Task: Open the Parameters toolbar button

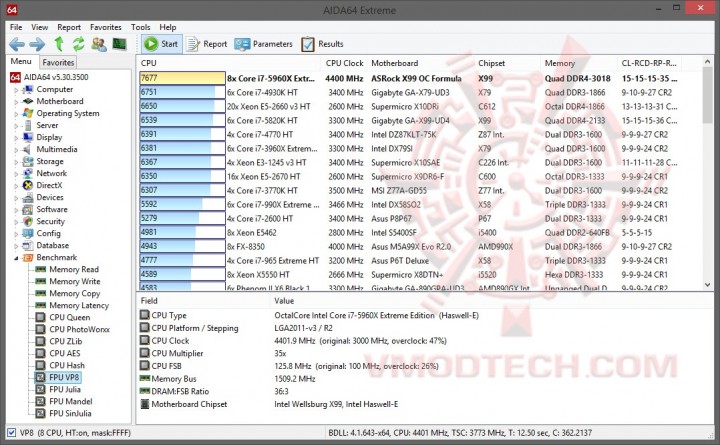Action: coord(264,44)
